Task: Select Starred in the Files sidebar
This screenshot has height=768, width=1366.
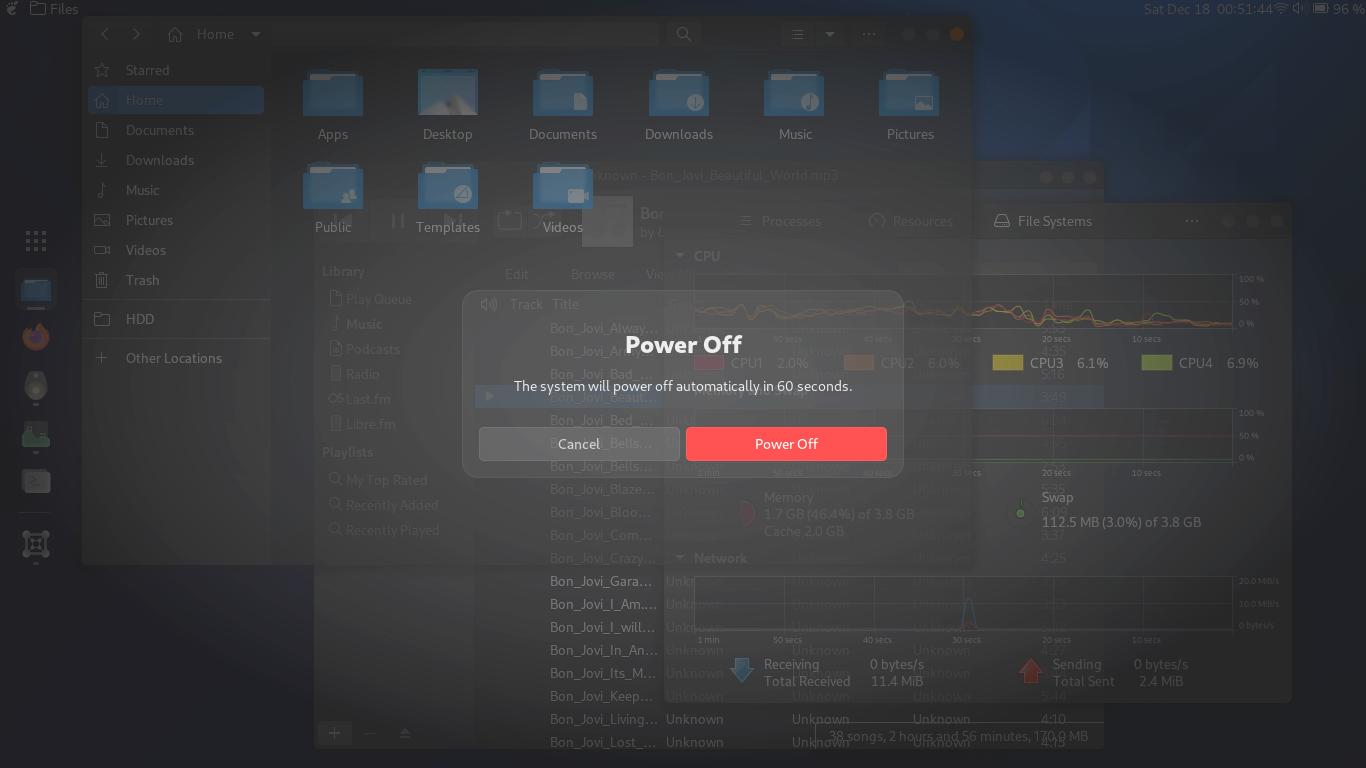Action: pos(176,70)
